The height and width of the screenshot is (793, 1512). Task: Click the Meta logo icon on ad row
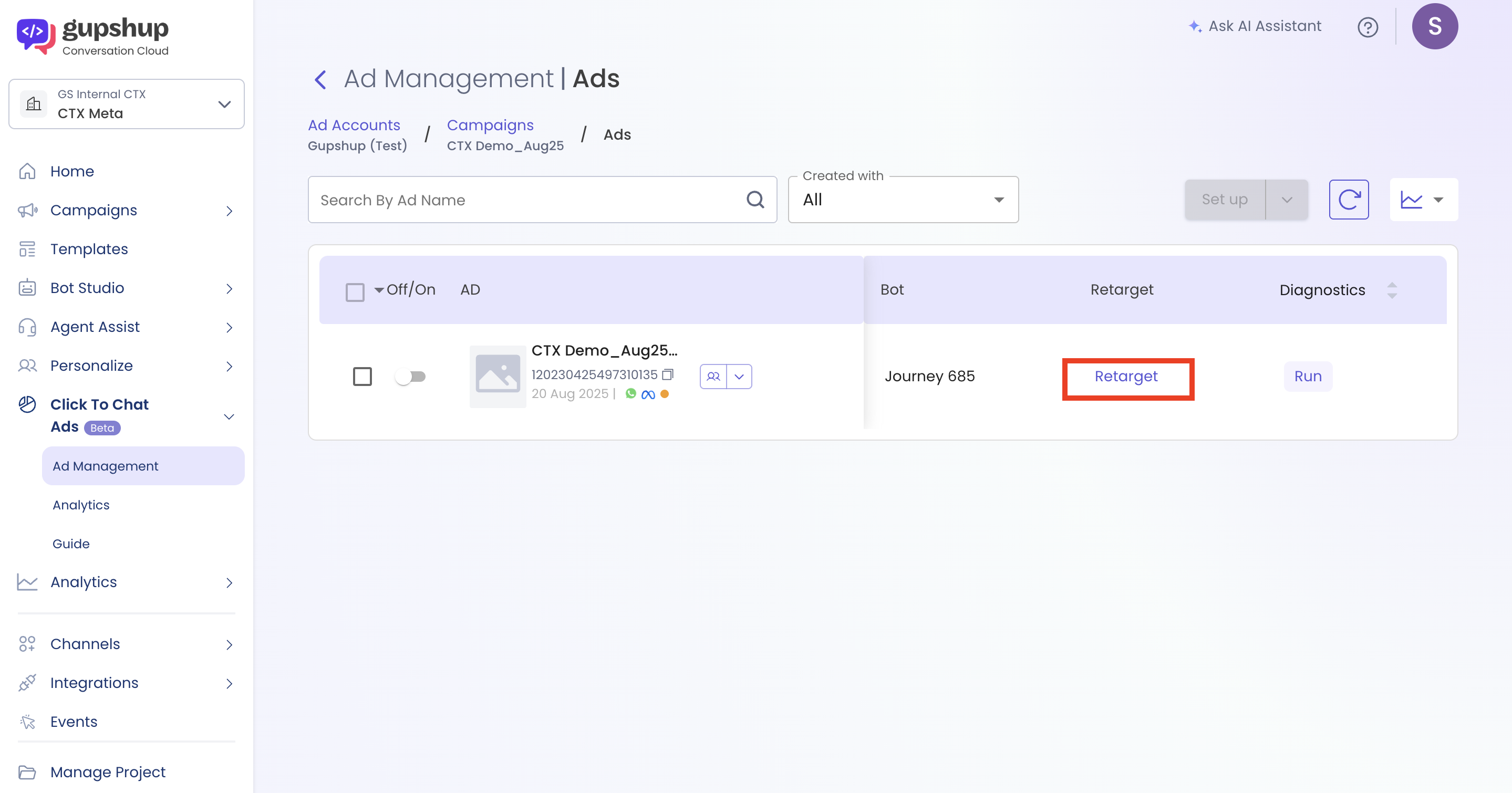click(648, 394)
